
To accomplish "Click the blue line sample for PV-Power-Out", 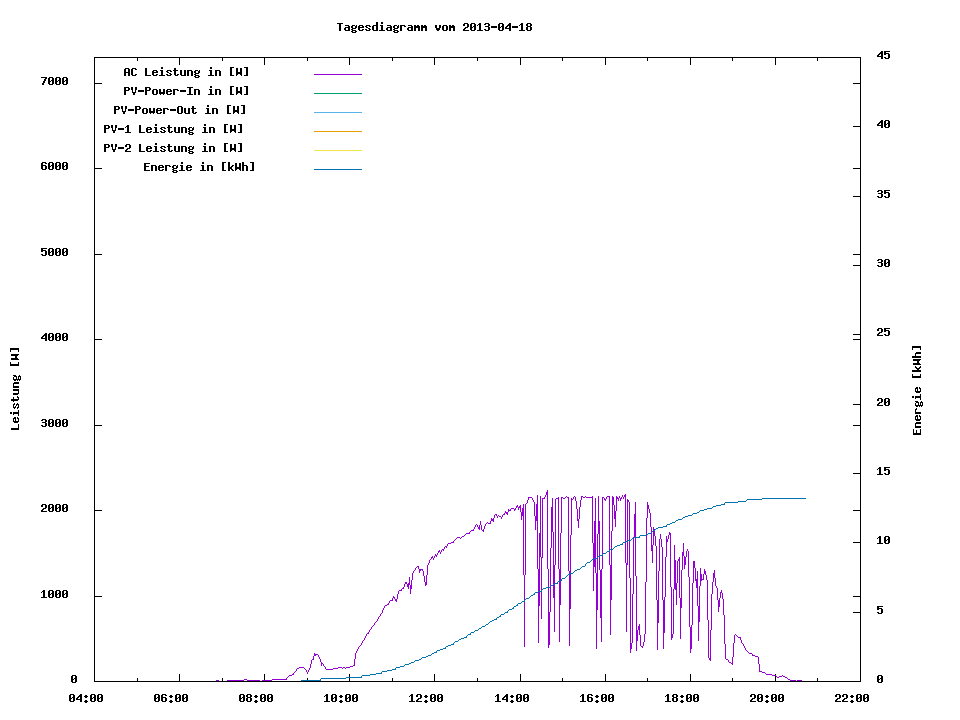I will (x=337, y=112).
